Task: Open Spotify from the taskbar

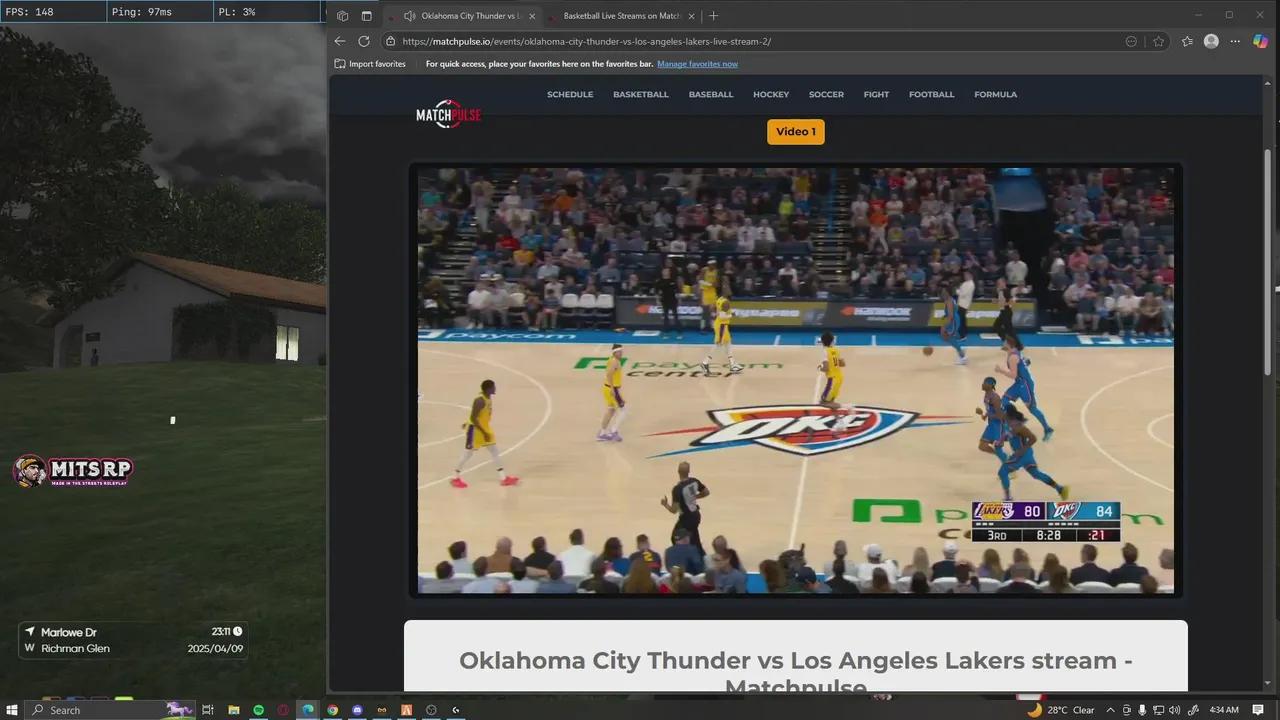Action: click(x=258, y=710)
